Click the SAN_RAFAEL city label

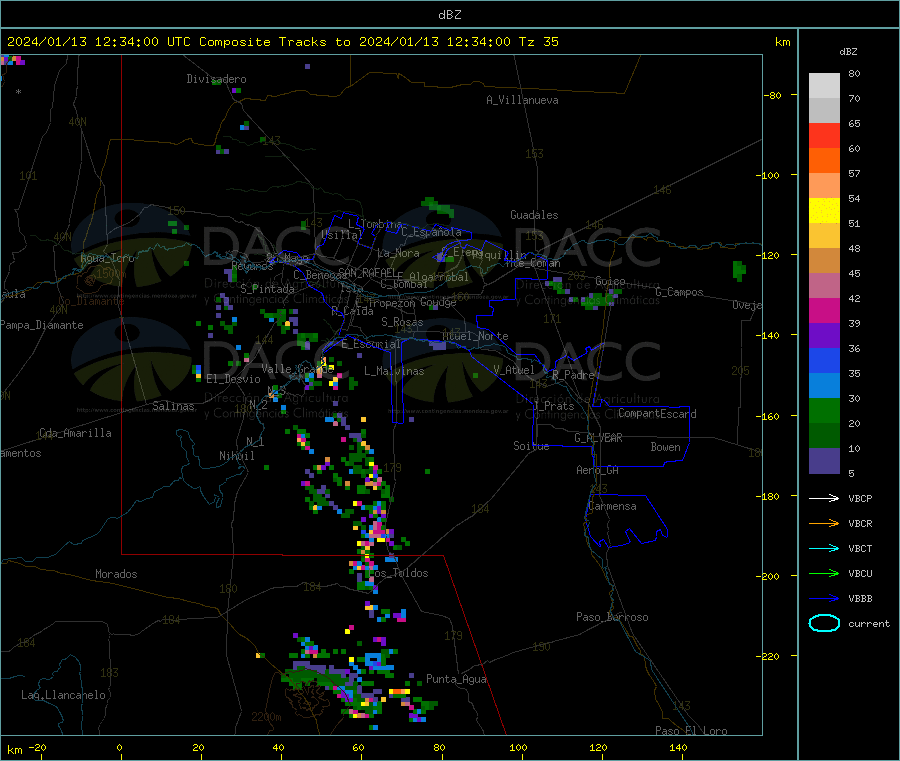point(367,272)
